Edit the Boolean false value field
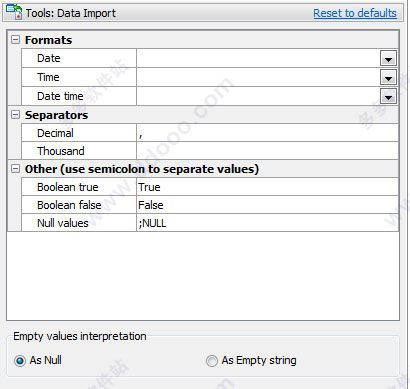The width and height of the screenshot is (410, 389). coord(267,205)
